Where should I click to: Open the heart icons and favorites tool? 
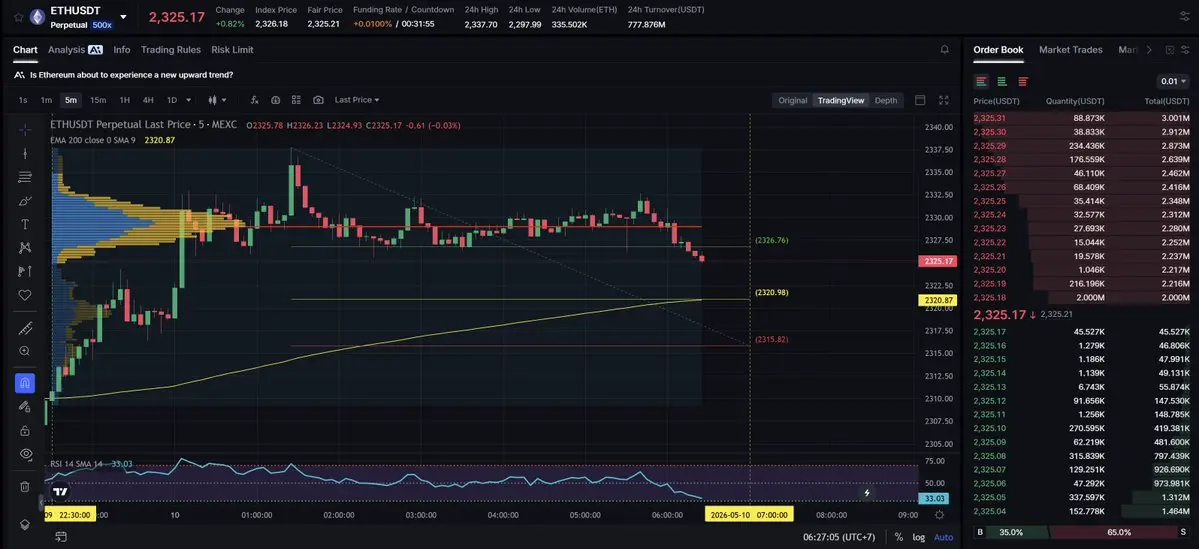[x=24, y=294]
